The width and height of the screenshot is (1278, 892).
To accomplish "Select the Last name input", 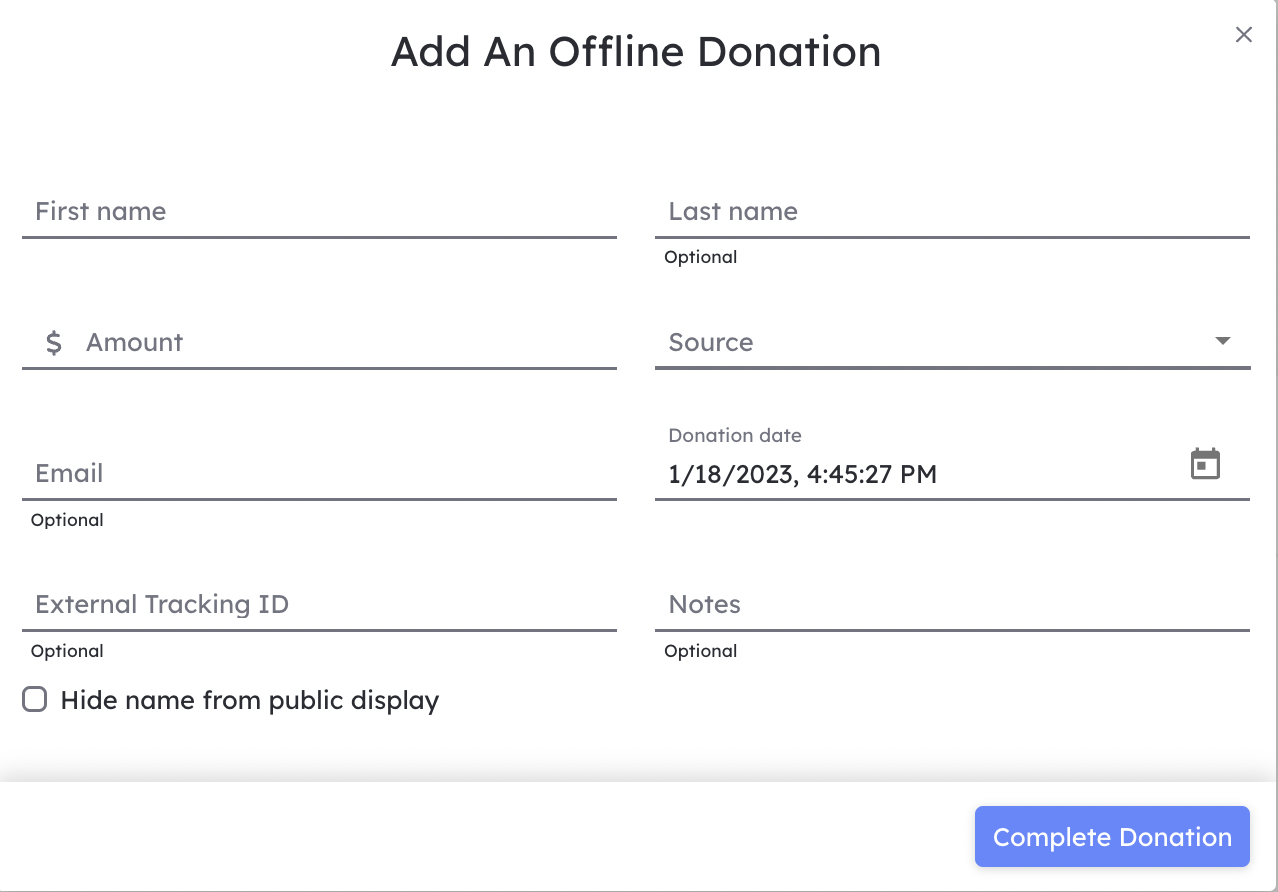I will pos(952,212).
